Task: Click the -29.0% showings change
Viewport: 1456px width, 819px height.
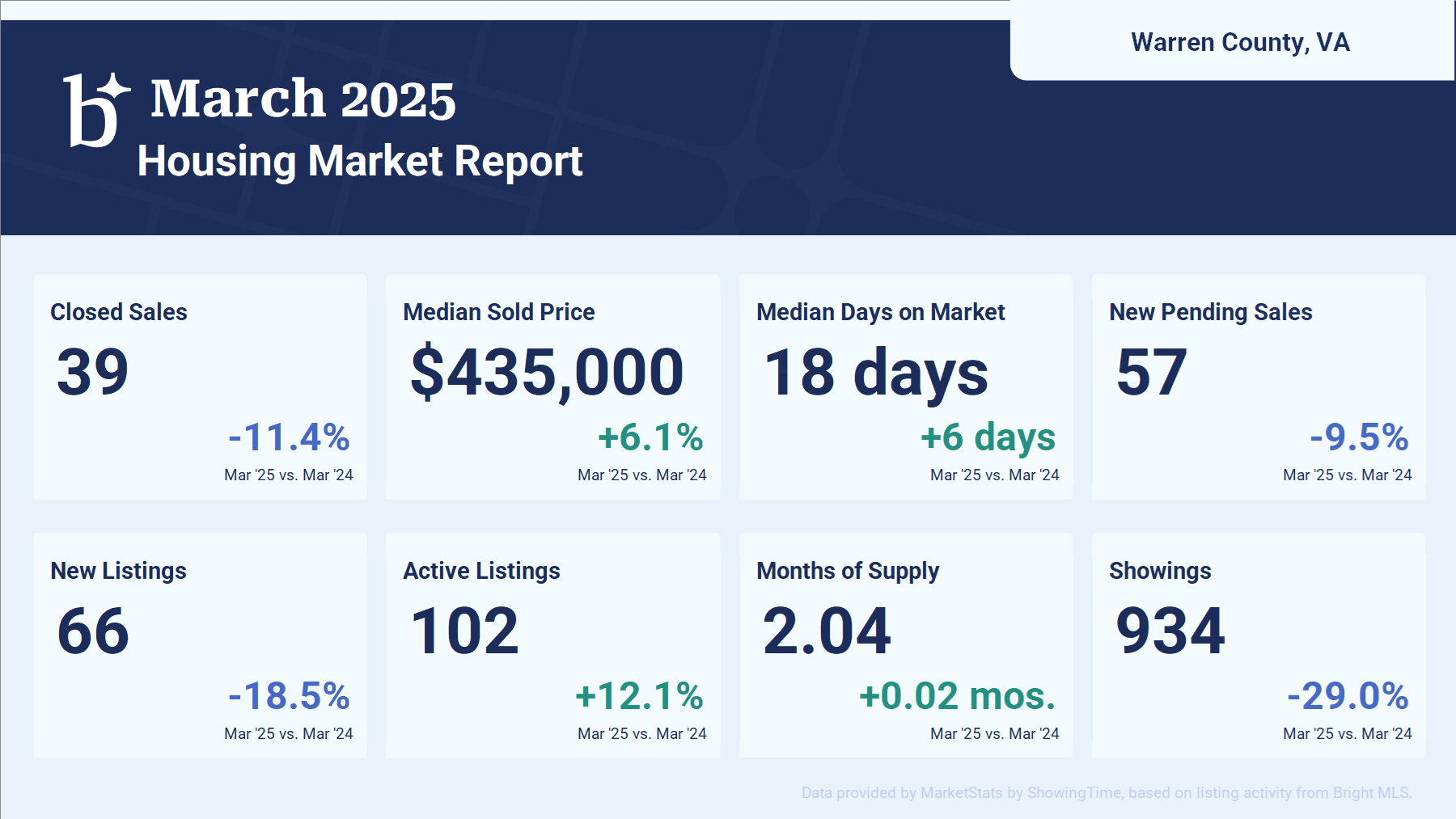Action: (1348, 696)
